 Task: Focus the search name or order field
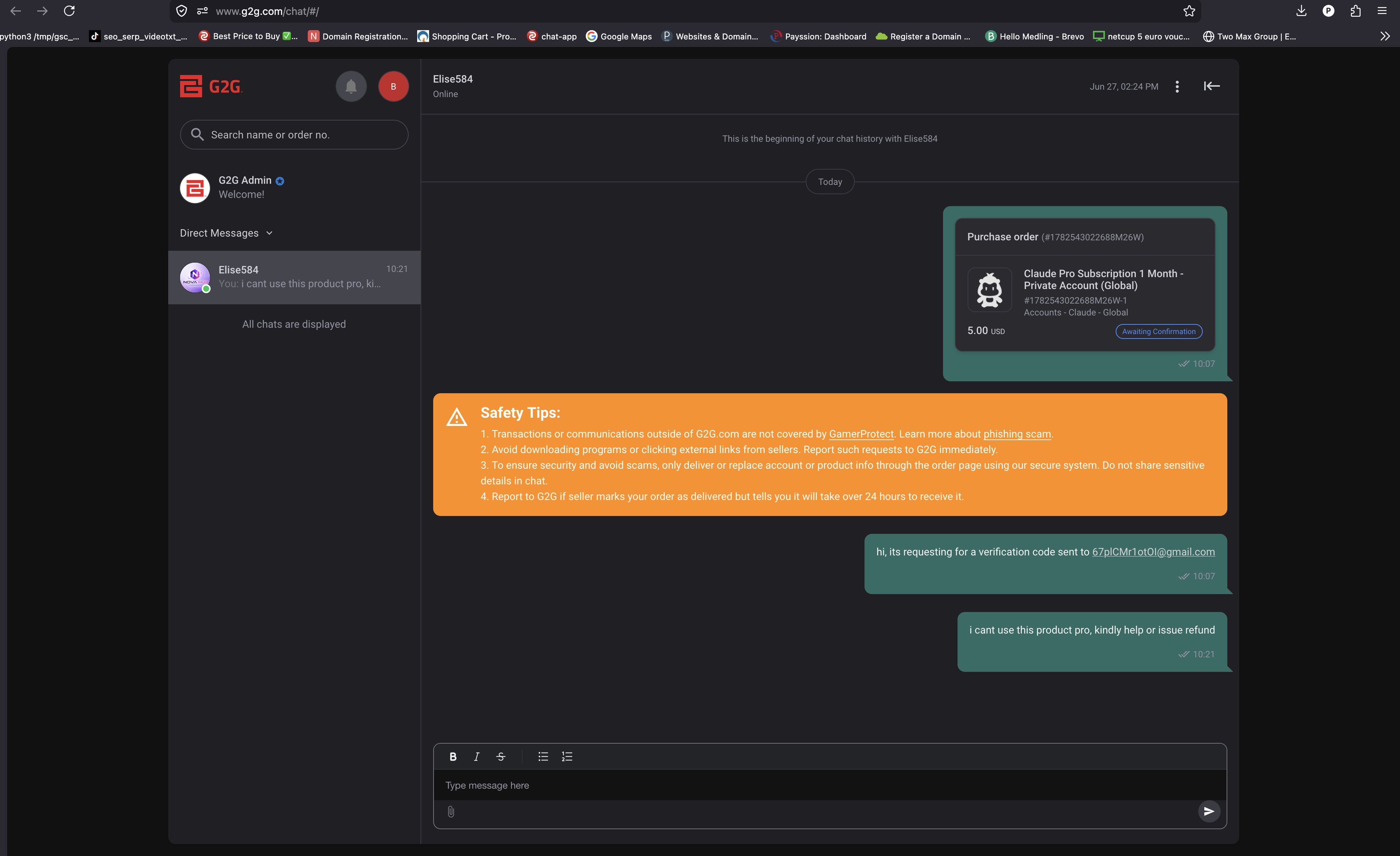294,135
